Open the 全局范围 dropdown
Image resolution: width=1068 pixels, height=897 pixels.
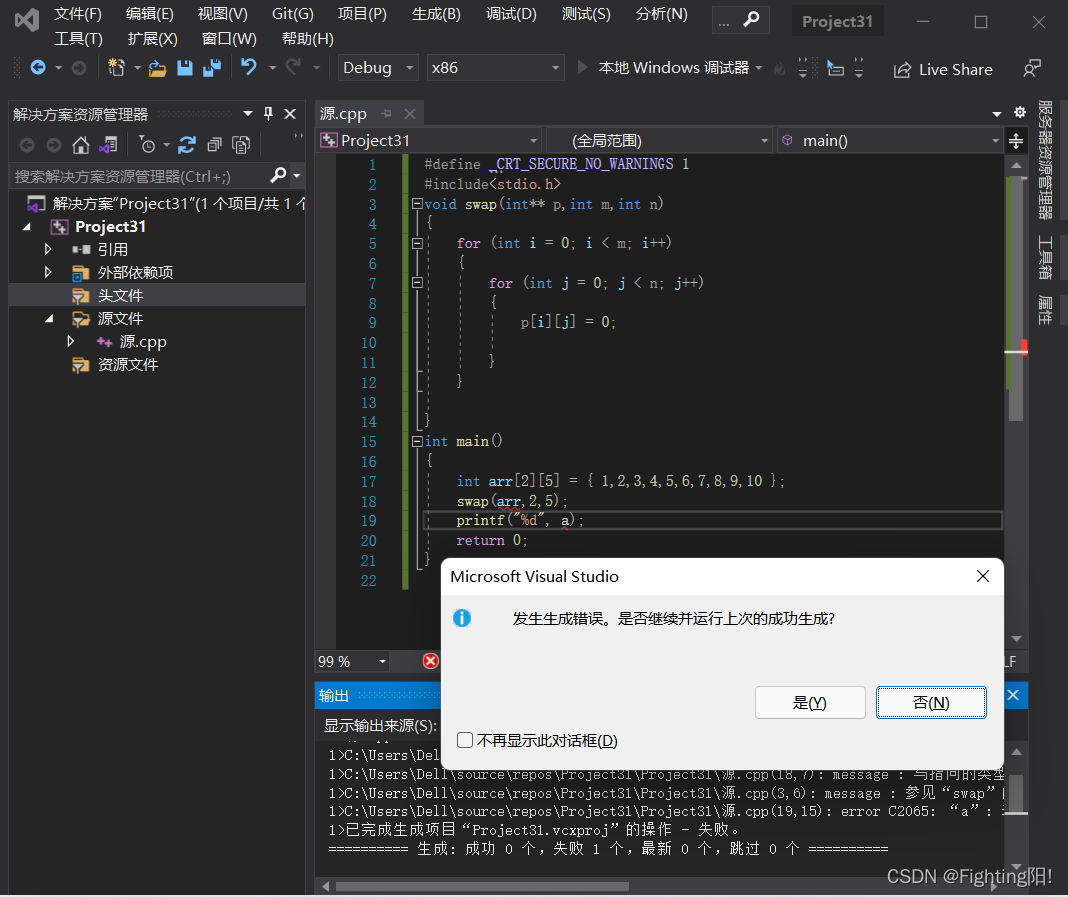coord(659,141)
